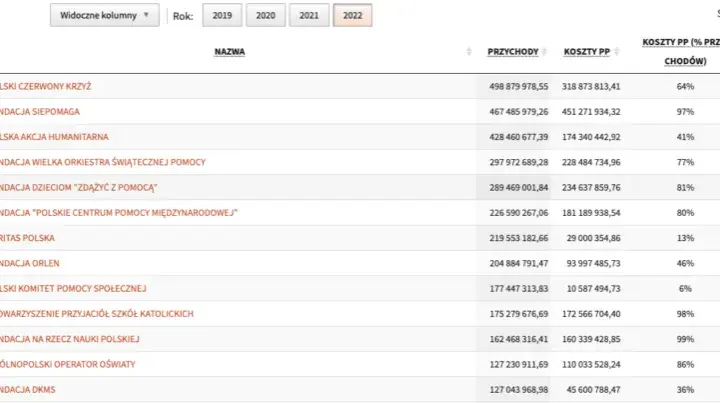The image size is (720, 403).
Task: Click cost value 181 189 938,54
Action: 591,213
